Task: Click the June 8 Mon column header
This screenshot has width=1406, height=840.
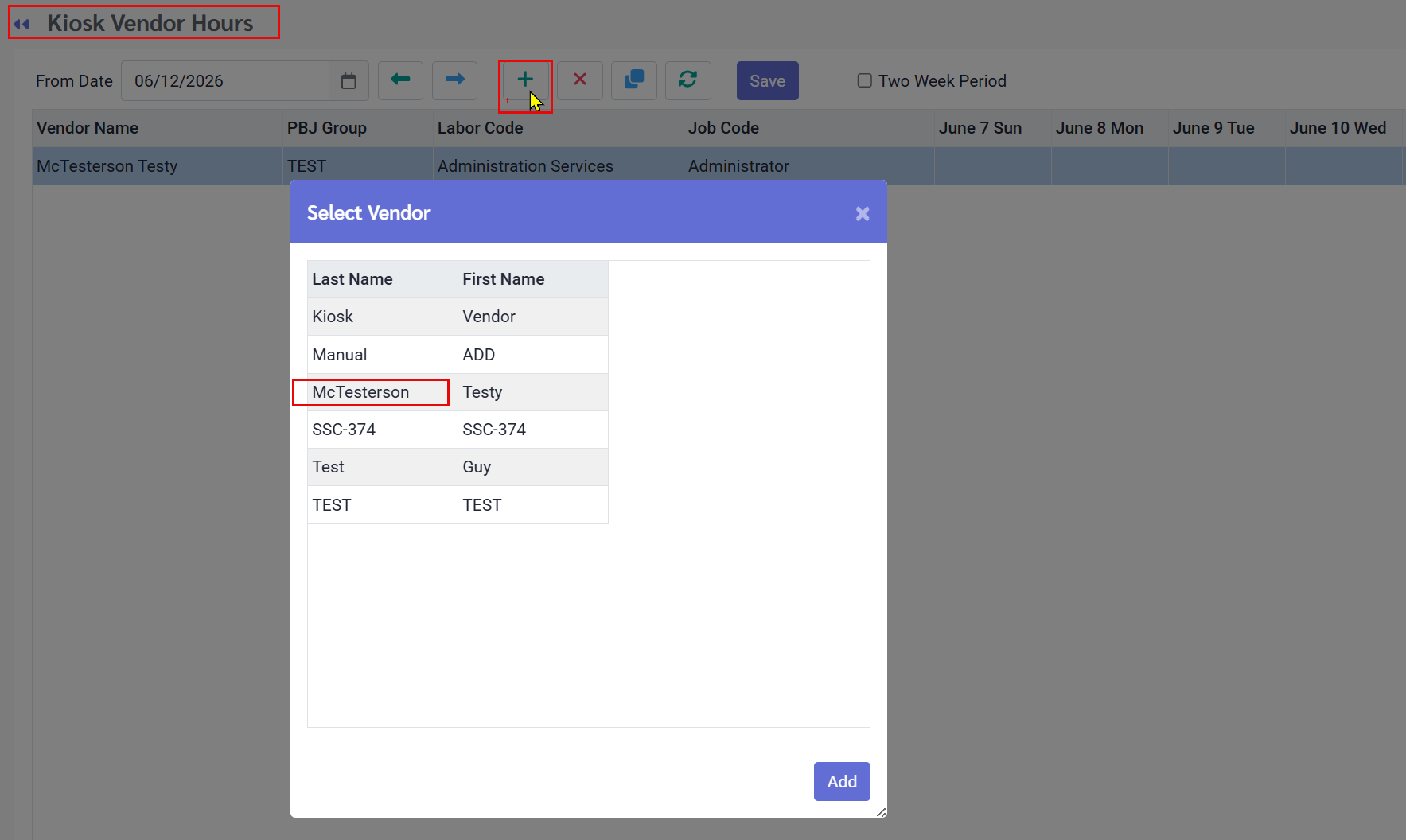Action: tap(1110, 128)
